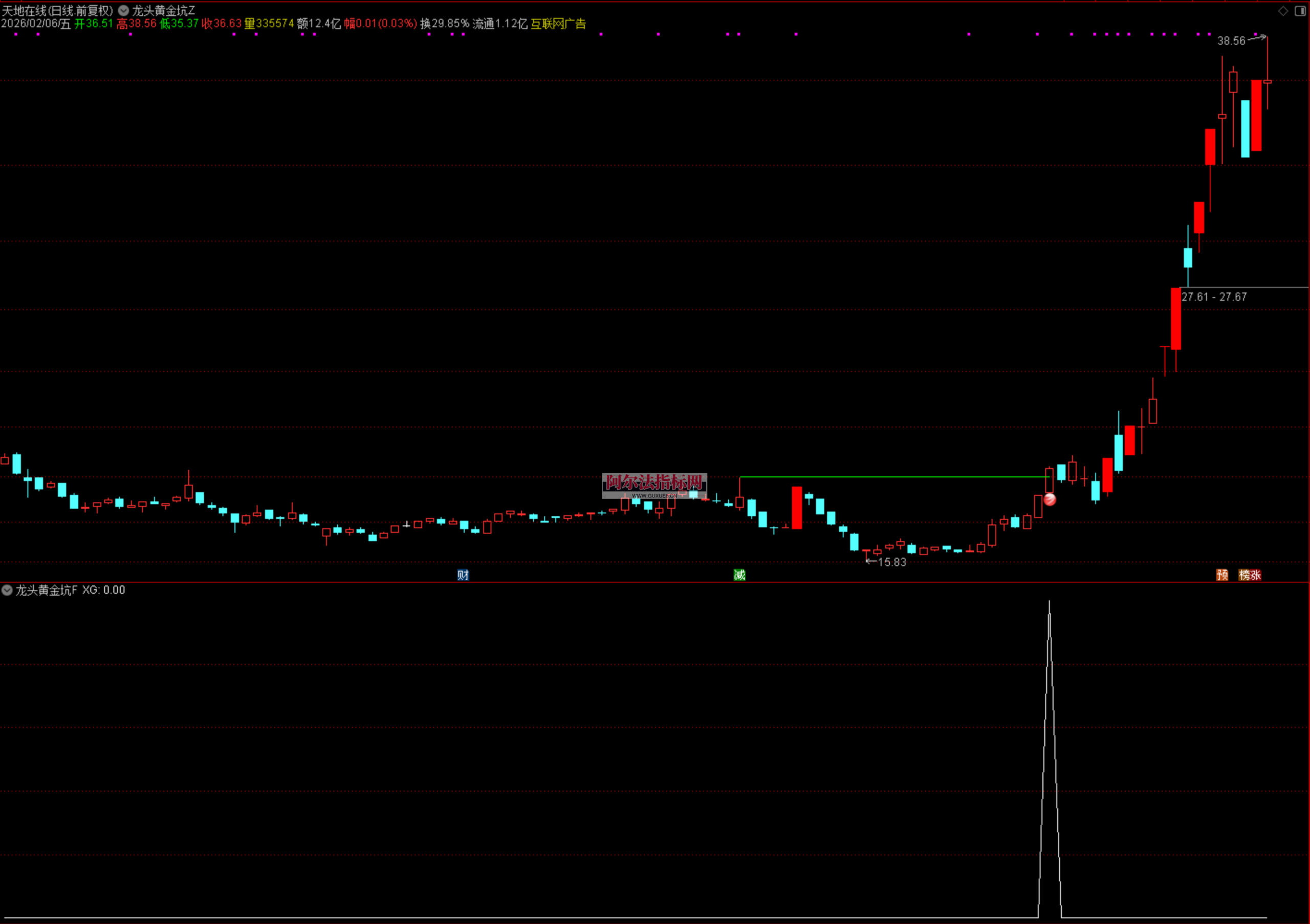This screenshot has height=924, width=1310.
Task: Click the orange 预 forecast marker icon
Action: pyautogui.click(x=1222, y=575)
